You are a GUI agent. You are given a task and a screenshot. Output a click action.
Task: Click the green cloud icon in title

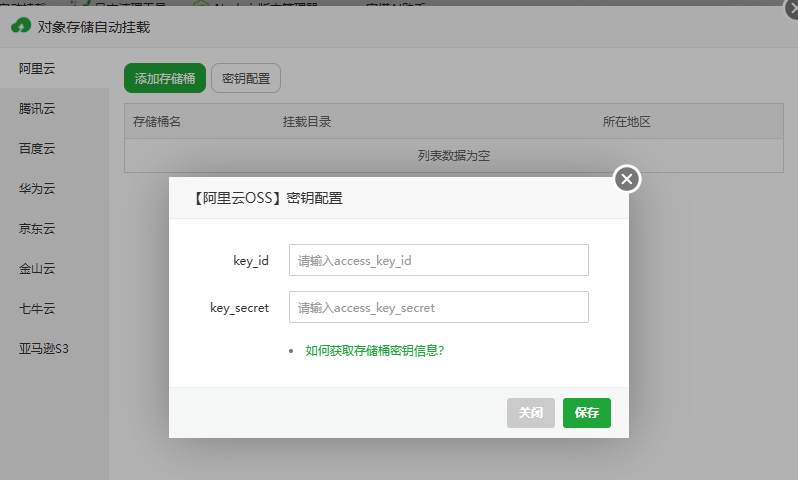(21, 27)
